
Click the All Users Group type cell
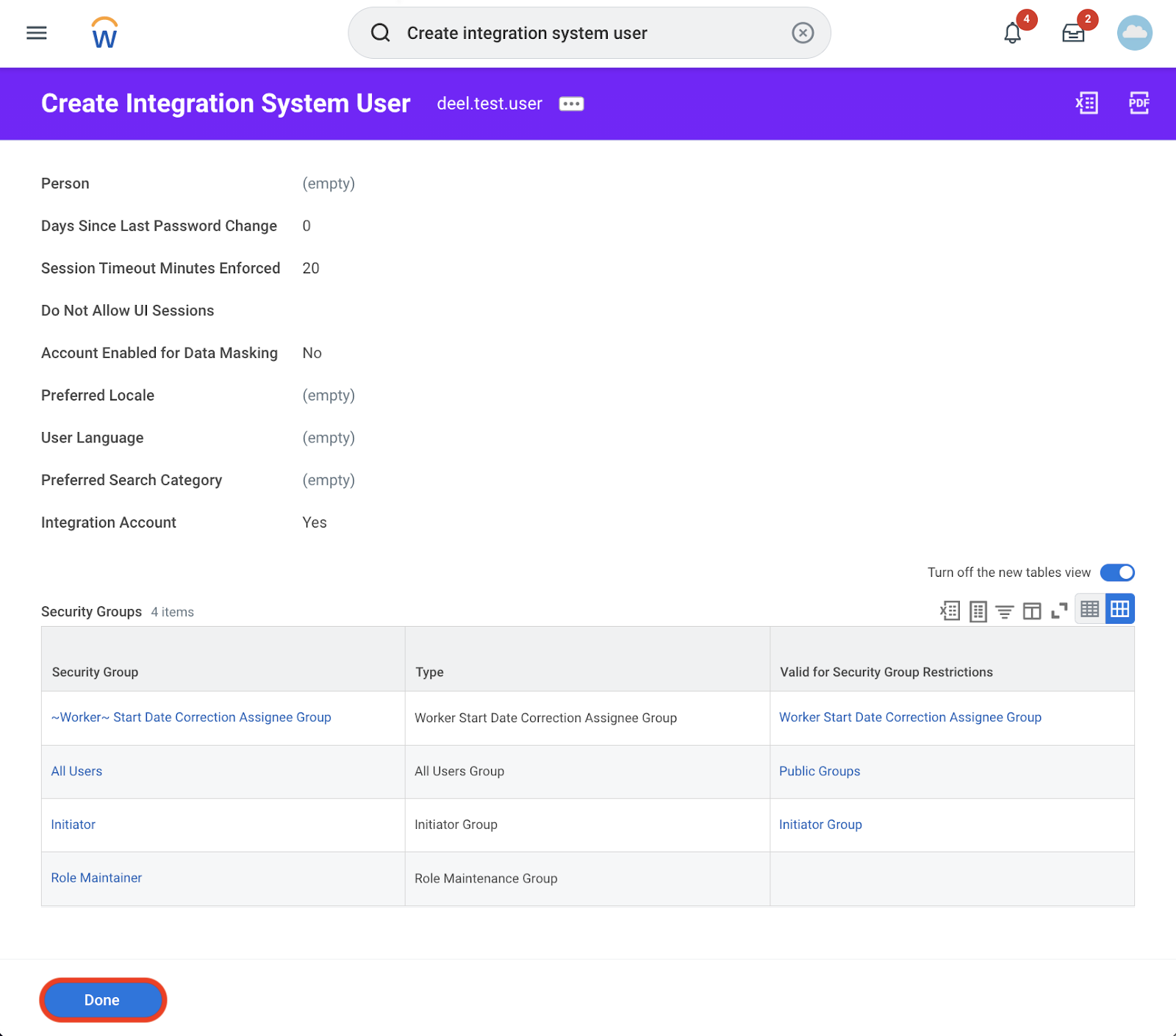point(587,771)
